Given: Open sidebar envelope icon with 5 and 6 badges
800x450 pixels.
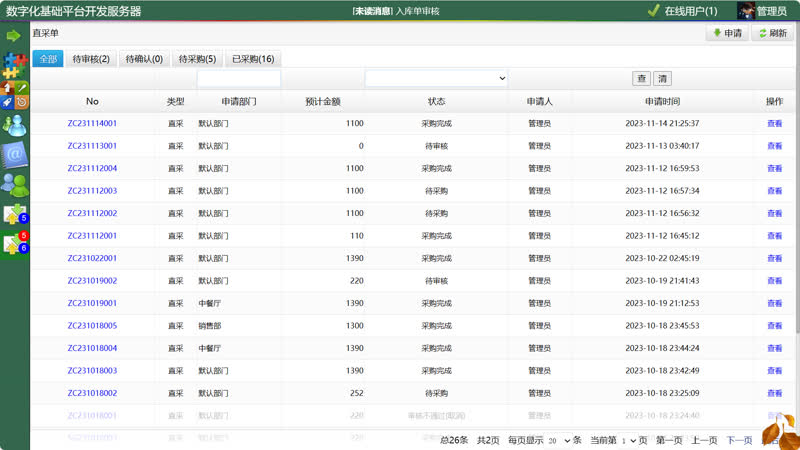Looking at the screenshot, I should (14, 244).
